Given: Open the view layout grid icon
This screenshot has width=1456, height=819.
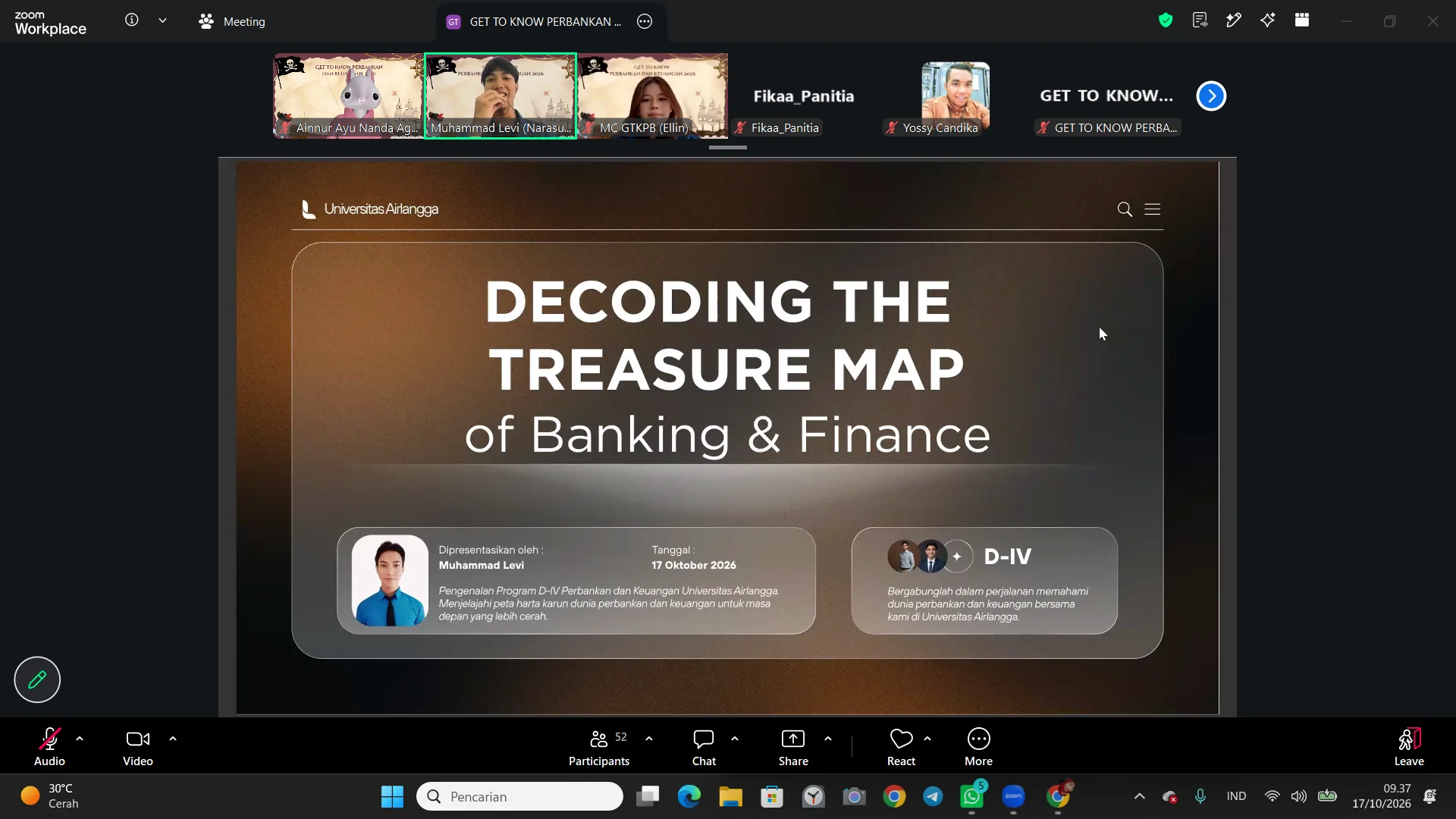Looking at the screenshot, I should tap(1302, 20).
